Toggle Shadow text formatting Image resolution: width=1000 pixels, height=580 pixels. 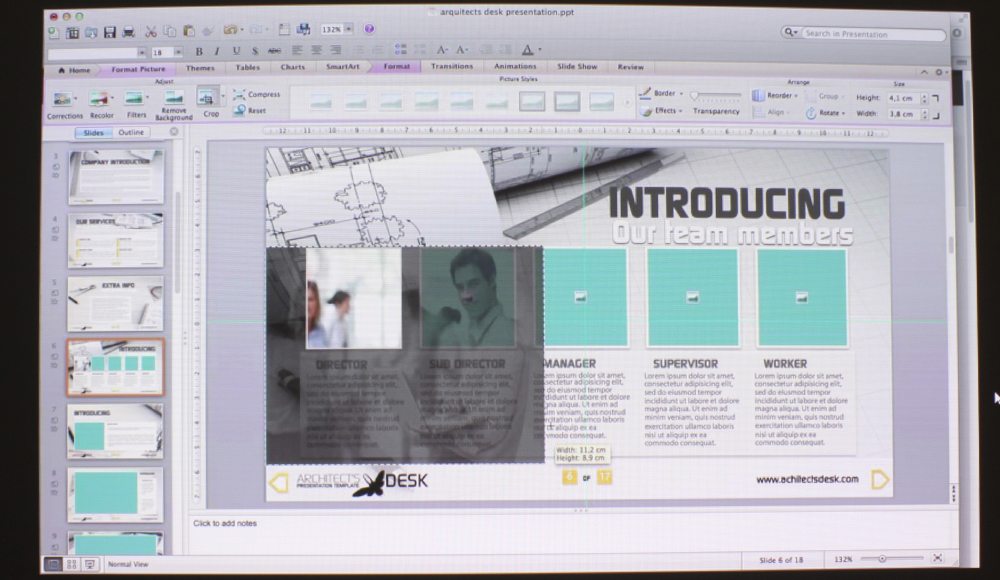pyautogui.click(x=254, y=50)
